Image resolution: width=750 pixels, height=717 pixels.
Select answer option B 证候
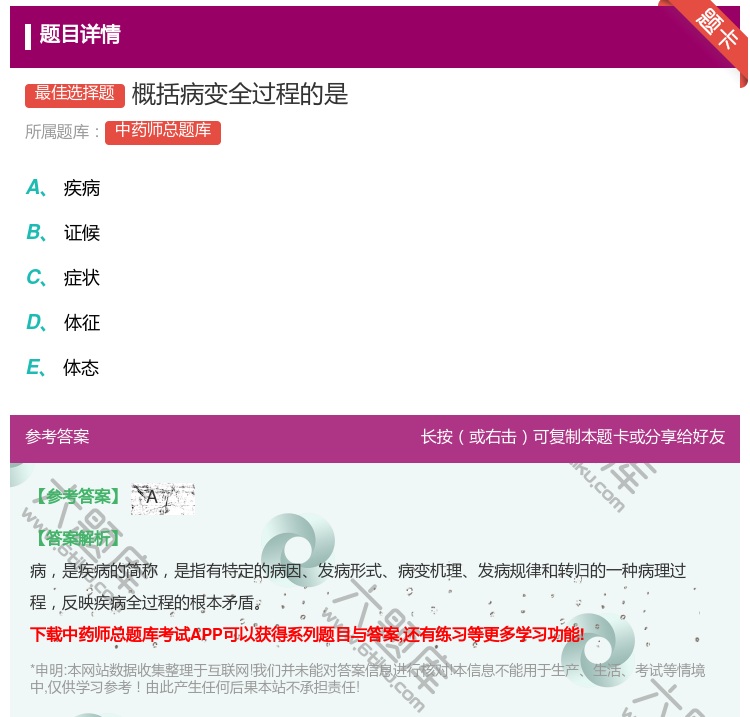63,233
